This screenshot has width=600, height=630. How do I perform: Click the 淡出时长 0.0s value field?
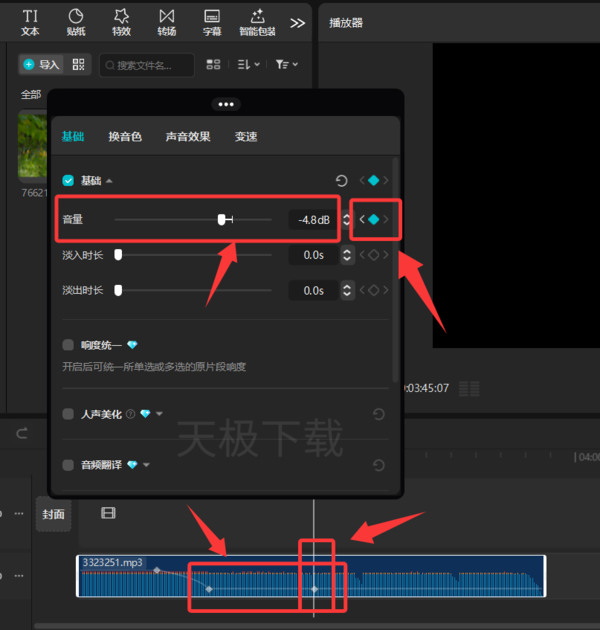313,290
